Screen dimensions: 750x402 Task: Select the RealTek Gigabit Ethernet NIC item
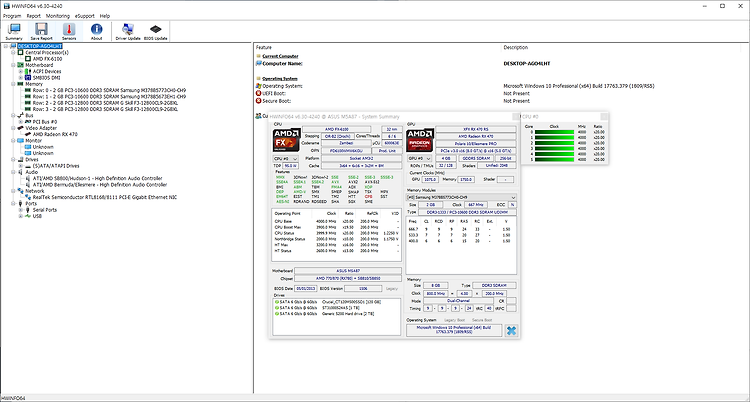[104, 197]
